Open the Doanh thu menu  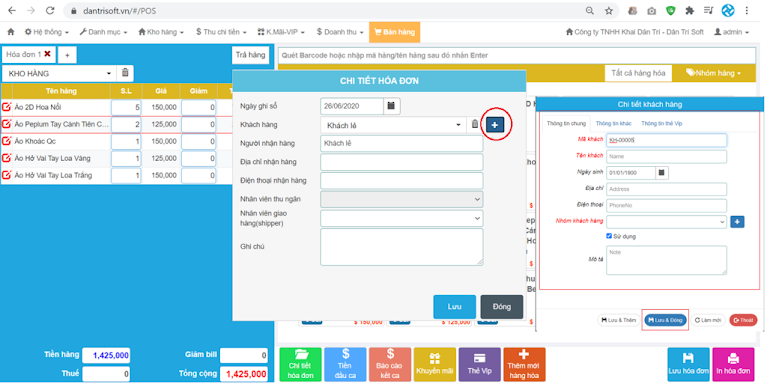click(340, 32)
